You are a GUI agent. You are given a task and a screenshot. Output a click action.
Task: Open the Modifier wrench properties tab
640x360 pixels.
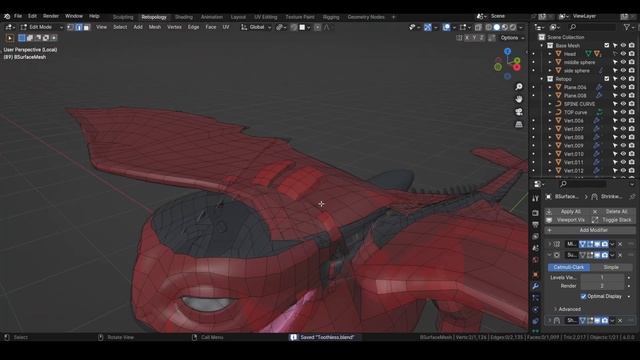pyautogui.click(x=536, y=286)
